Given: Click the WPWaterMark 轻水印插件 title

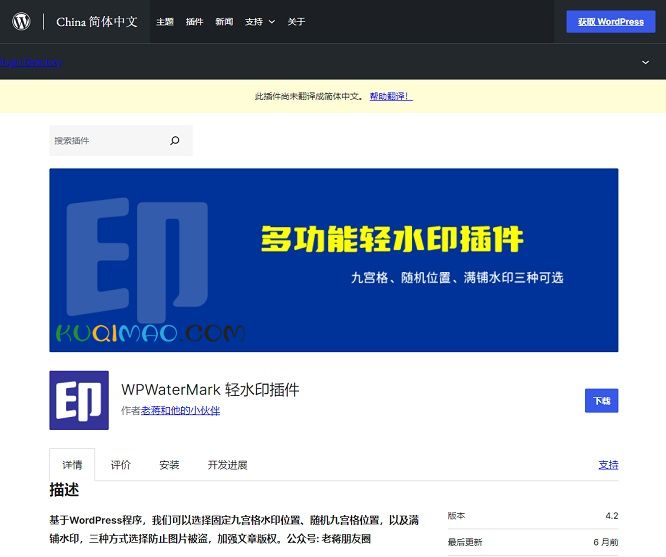Looking at the screenshot, I should pos(210,390).
